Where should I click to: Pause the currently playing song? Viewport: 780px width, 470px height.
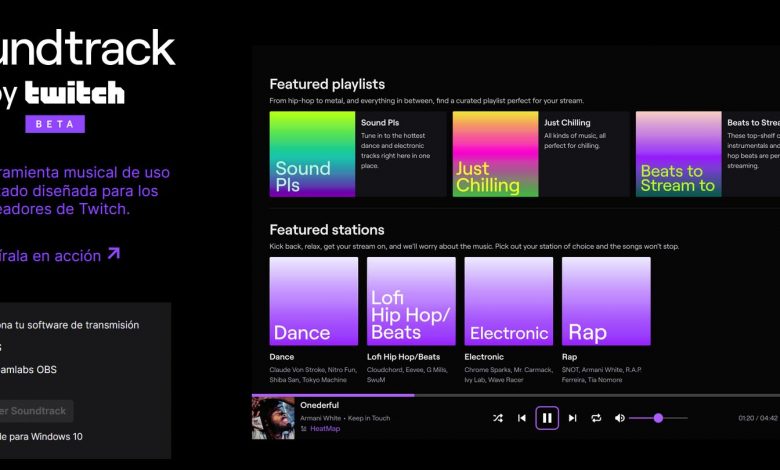coord(547,418)
